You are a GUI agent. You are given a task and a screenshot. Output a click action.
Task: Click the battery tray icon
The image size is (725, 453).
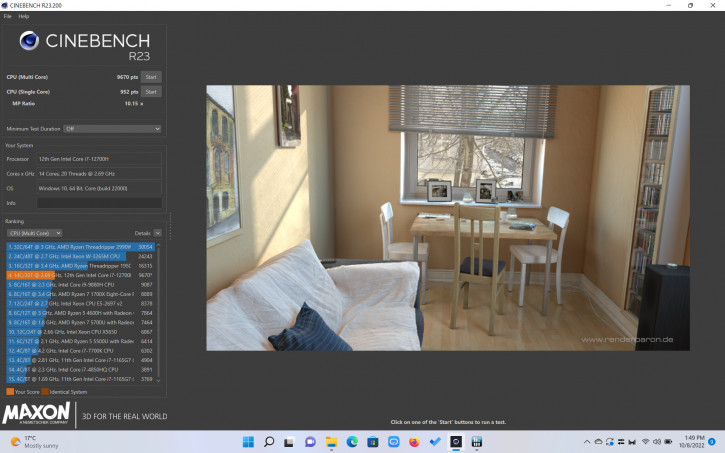pyautogui.click(x=668, y=442)
